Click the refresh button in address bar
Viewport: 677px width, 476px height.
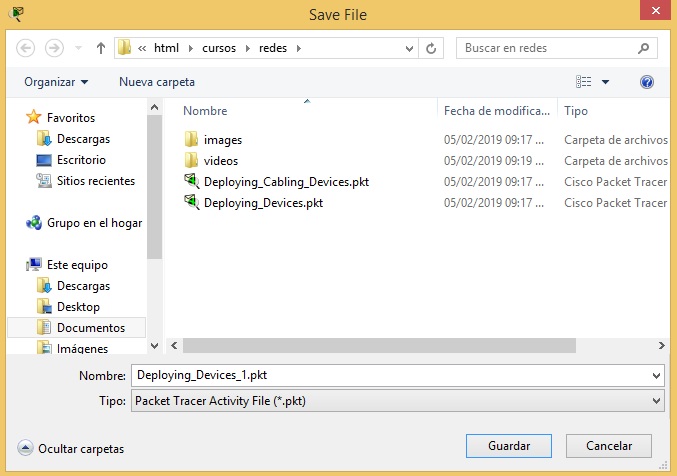(x=431, y=48)
